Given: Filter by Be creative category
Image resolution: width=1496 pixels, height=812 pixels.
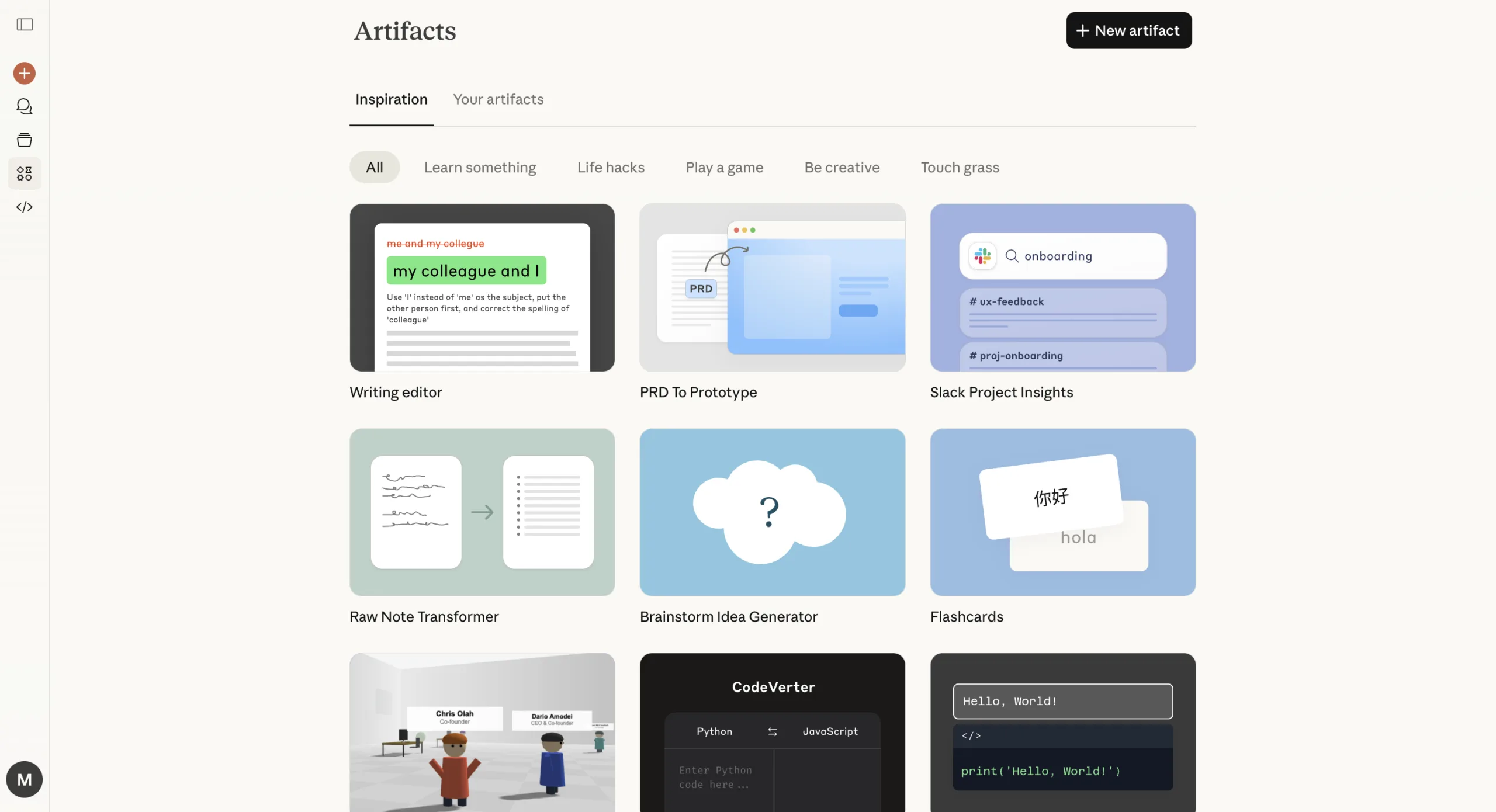Looking at the screenshot, I should pos(841,168).
